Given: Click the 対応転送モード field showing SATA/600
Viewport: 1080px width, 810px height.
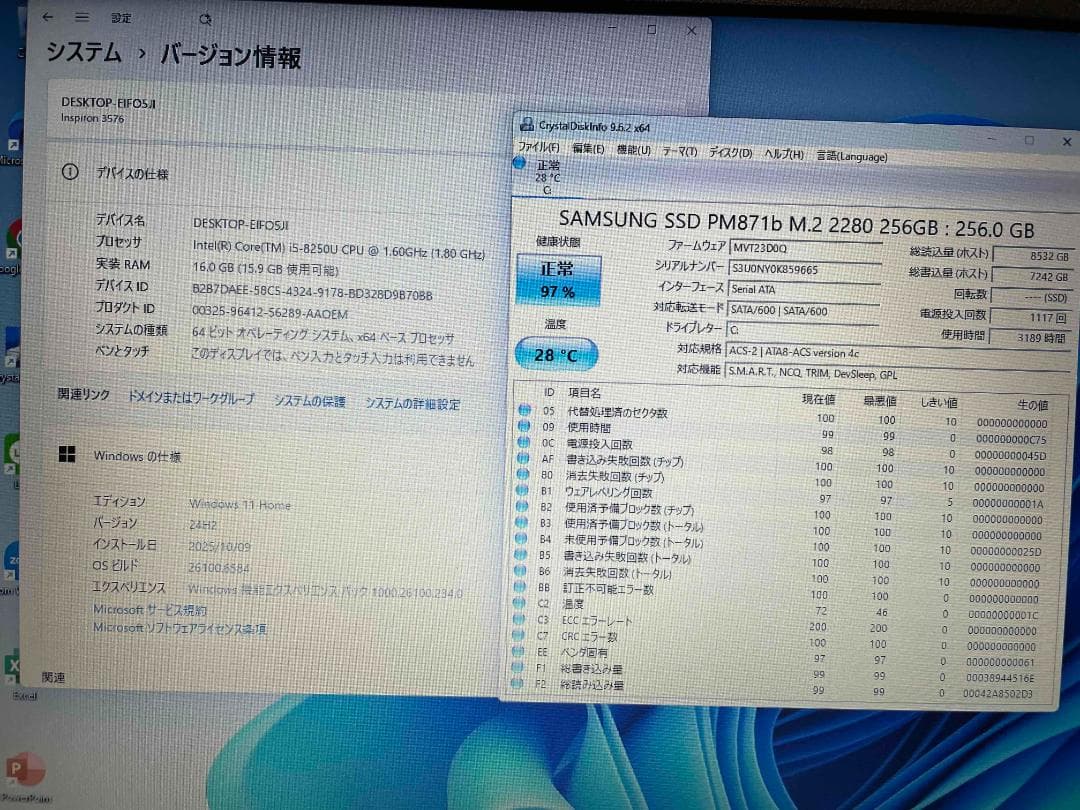Looking at the screenshot, I should point(803,311).
